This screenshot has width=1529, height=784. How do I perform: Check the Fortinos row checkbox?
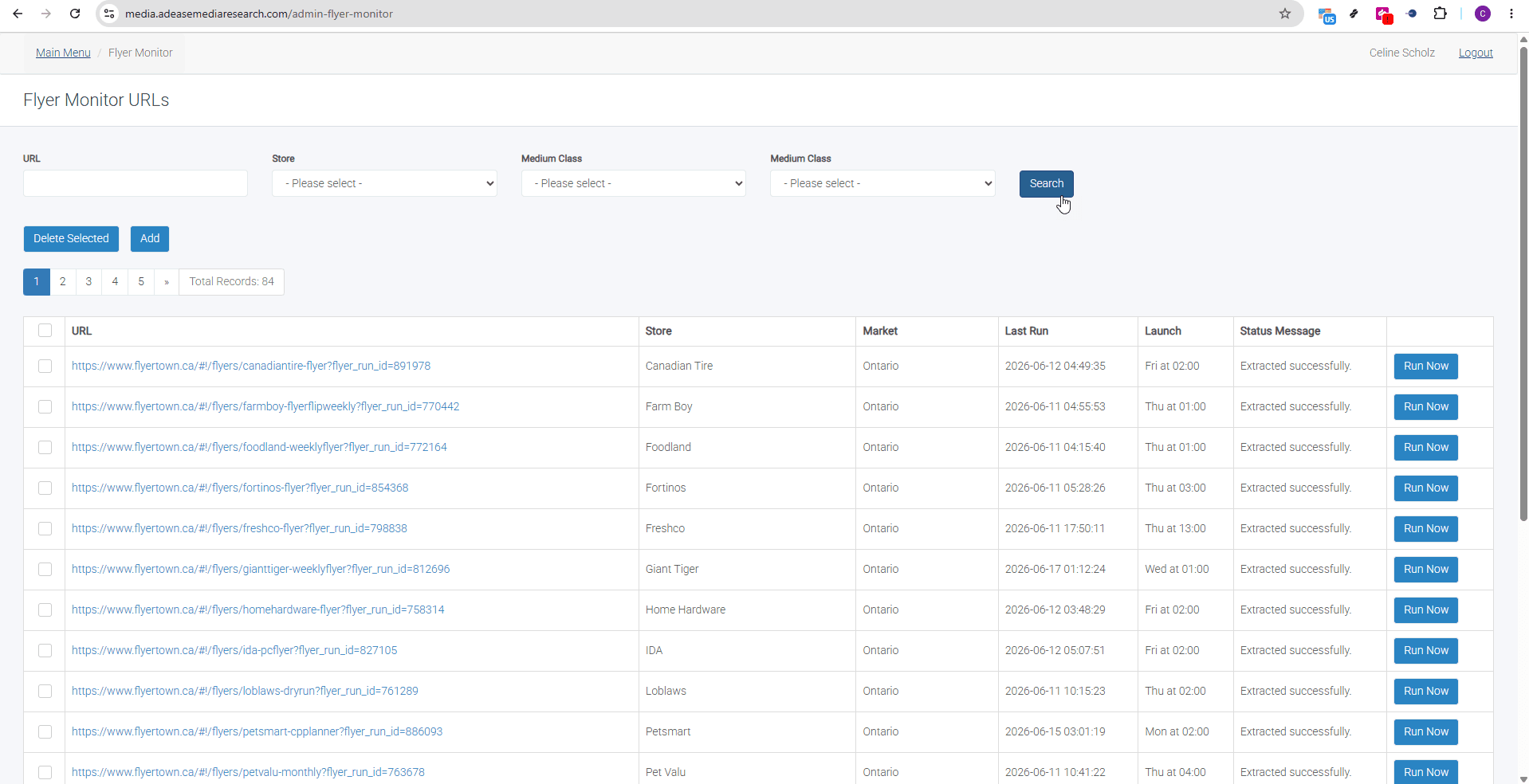pos(45,488)
